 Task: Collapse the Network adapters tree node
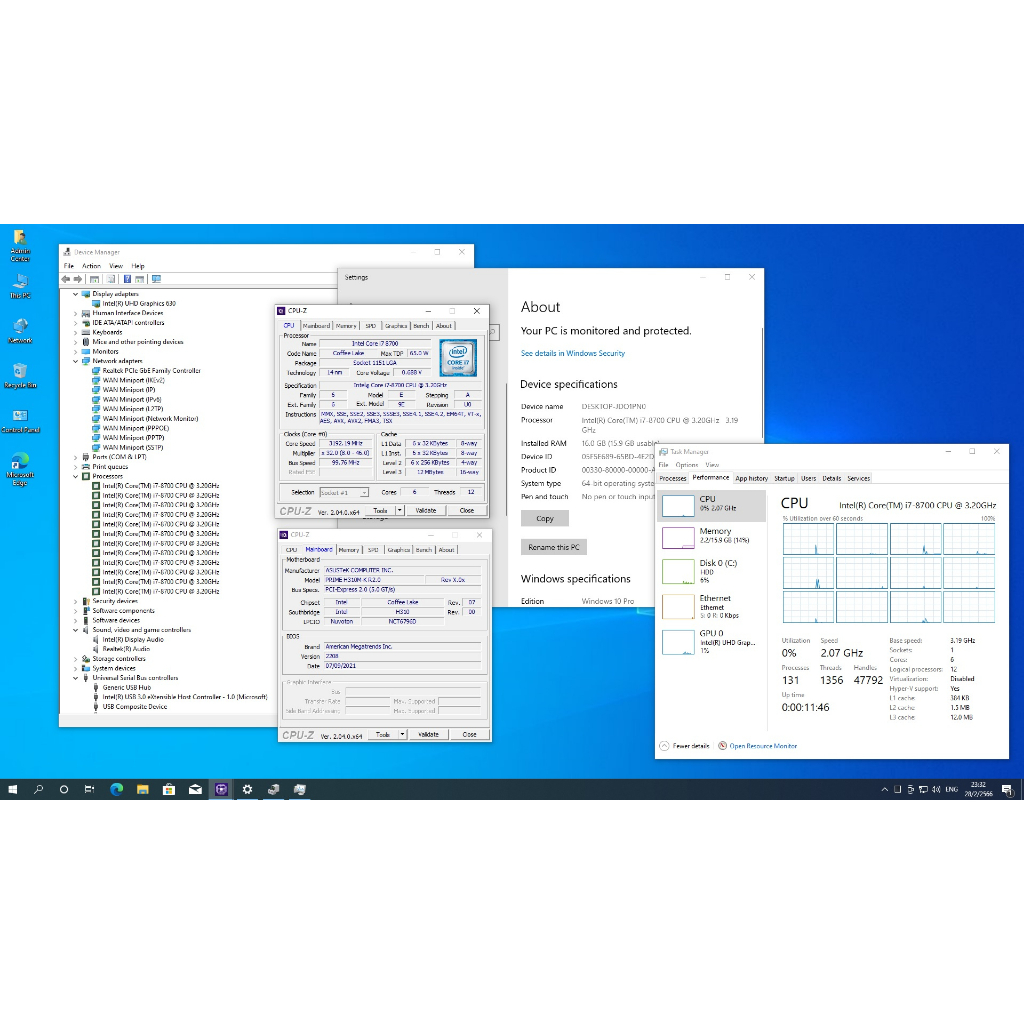click(x=75, y=361)
